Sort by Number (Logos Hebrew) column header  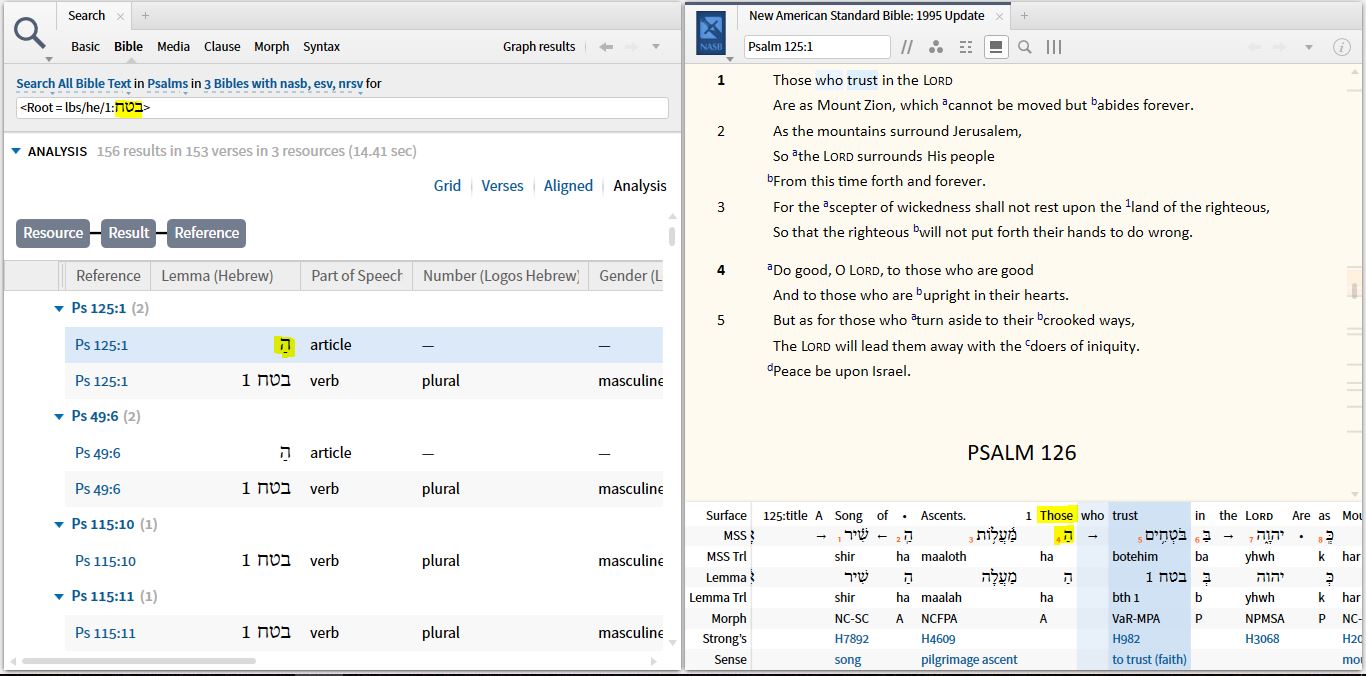coord(501,276)
